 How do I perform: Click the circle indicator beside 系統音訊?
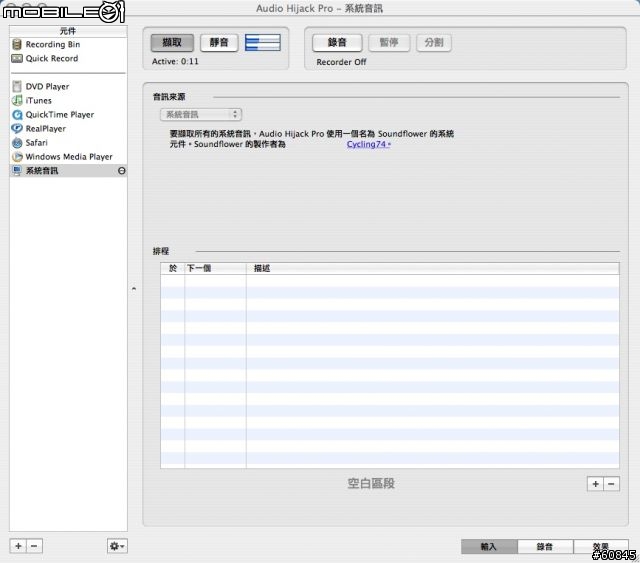tap(122, 171)
